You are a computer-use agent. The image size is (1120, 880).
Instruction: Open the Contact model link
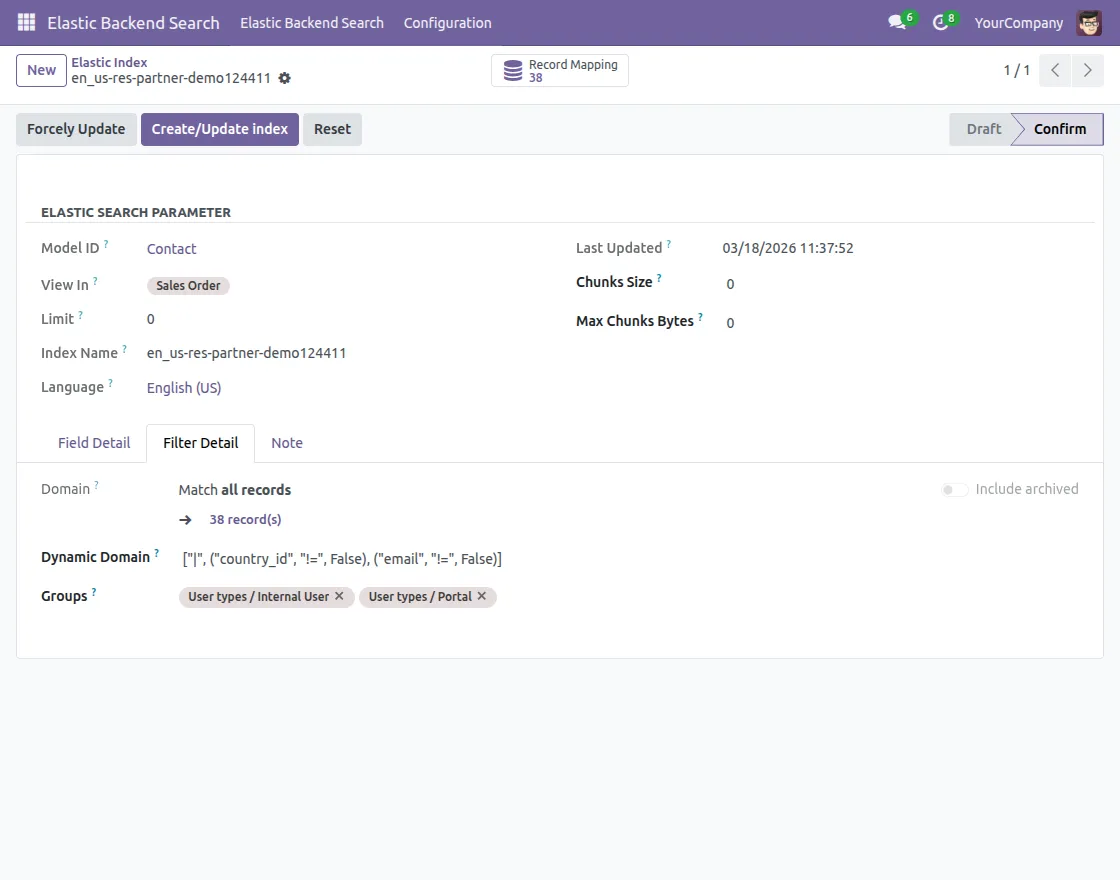click(171, 249)
